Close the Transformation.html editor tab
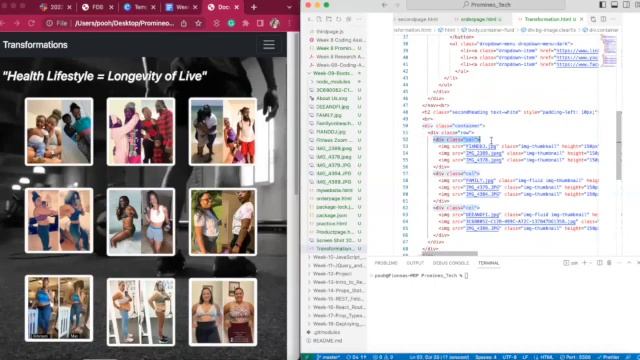This screenshot has height=360, width=640. 582,19
